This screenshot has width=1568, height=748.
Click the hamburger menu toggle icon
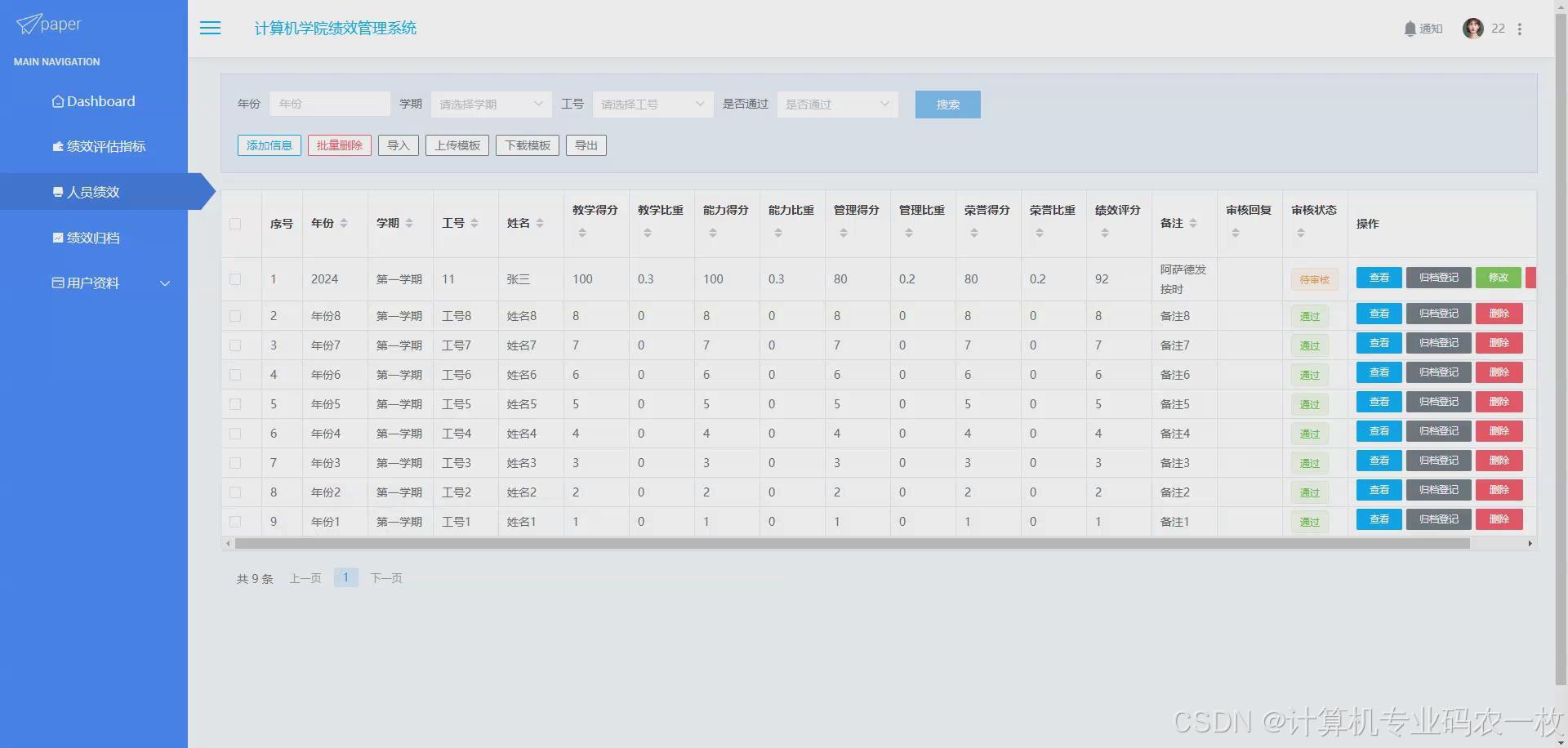coord(210,28)
